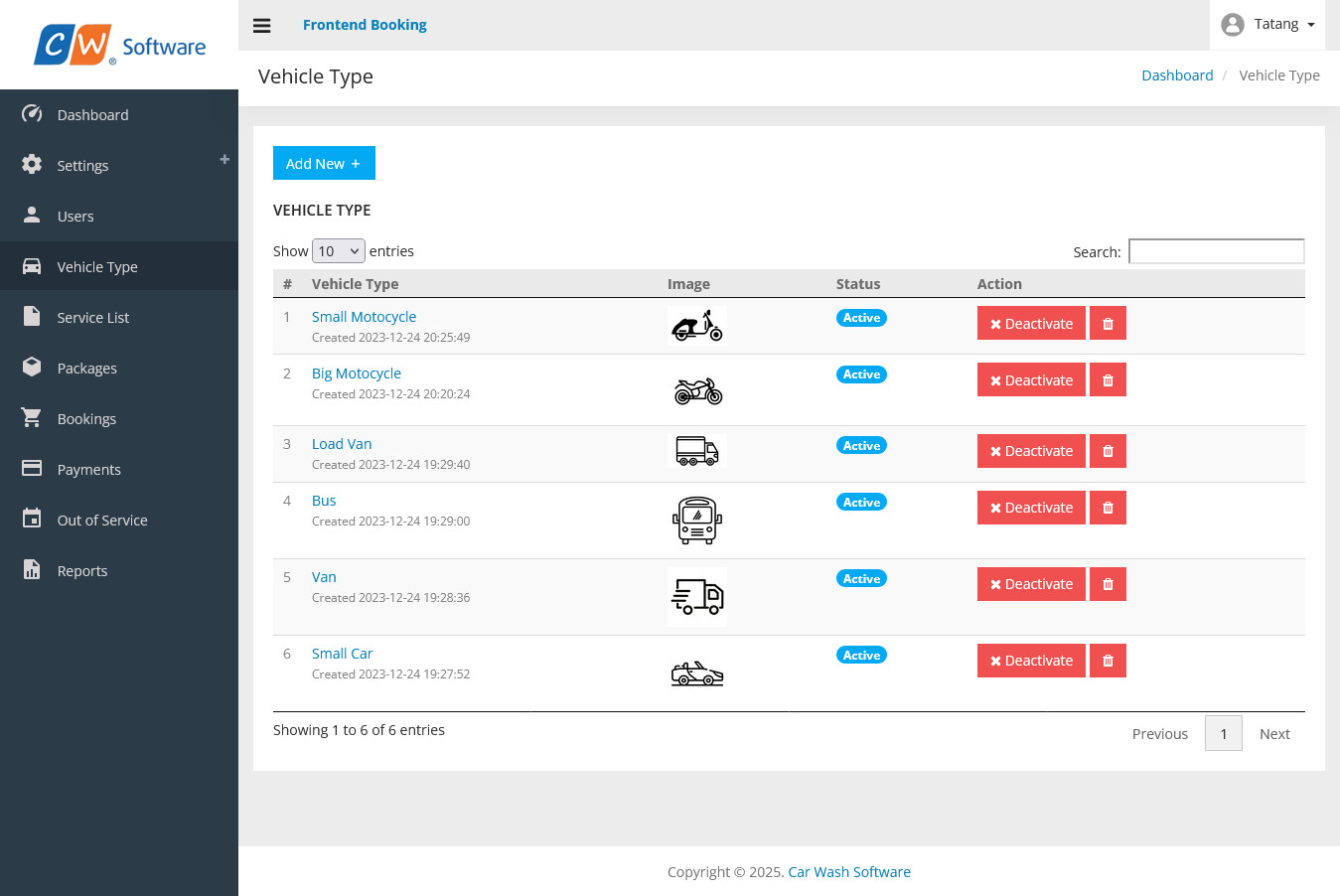Delete Big Motocycle using the trash icon
Viewport: 1340px width, 896px height.
point(1108,379)
